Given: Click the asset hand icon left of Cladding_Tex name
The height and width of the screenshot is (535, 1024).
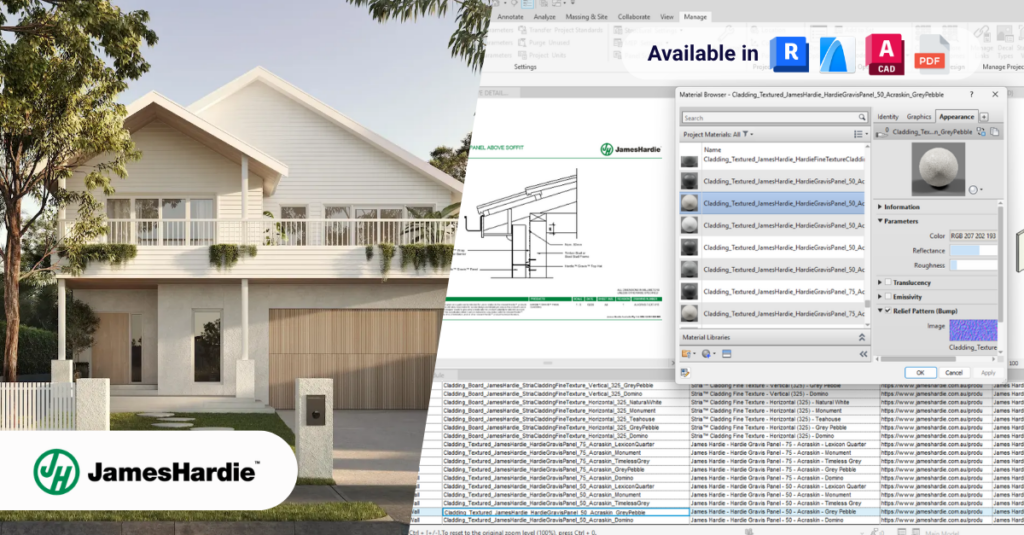Looking at the screenshot, I should pos(882,132).
